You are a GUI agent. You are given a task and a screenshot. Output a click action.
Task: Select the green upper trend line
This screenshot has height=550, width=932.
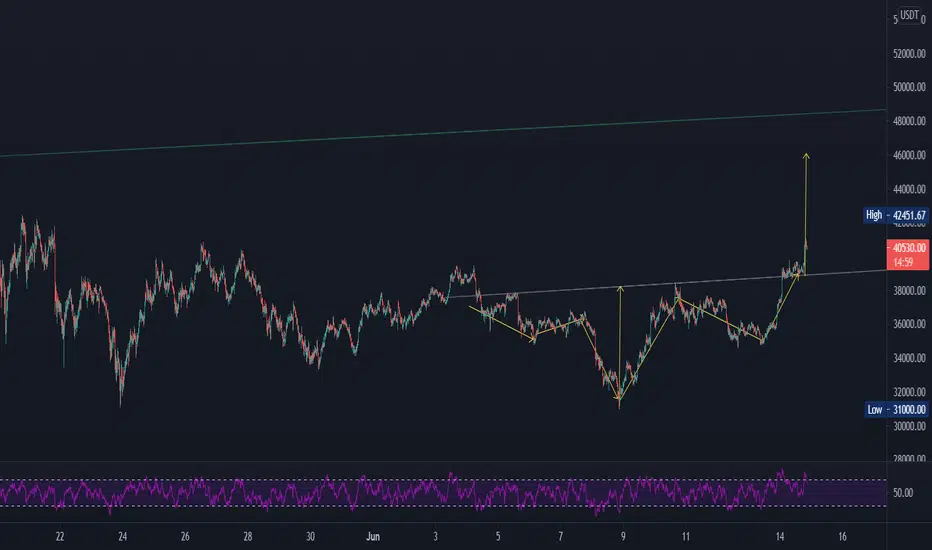tap(443, 133)
